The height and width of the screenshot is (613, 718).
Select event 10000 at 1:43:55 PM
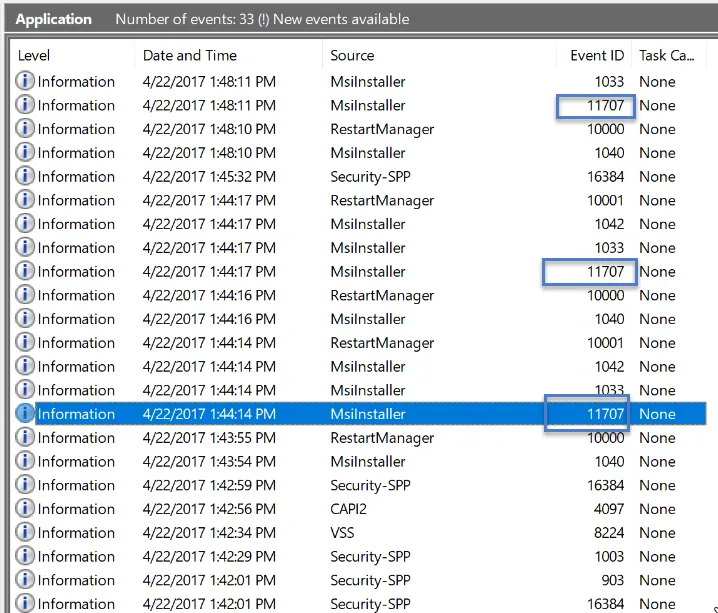click(x=359, y=438)
